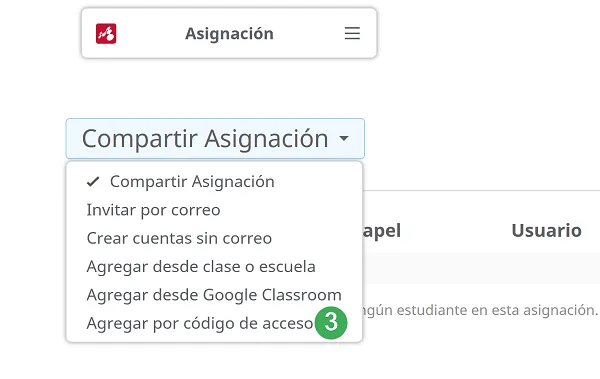
Task: Click the red app logo icon
Action: 106,34
